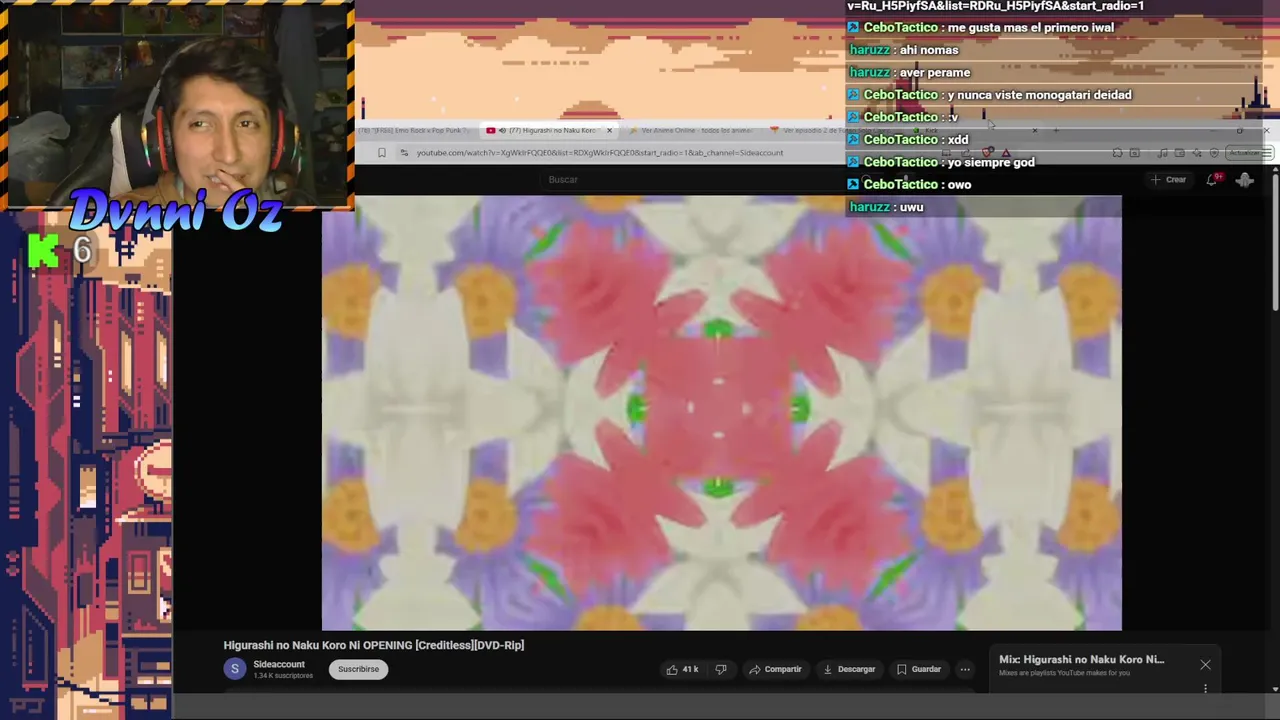Image resolution: width=1280 pixels, height=720 pixels.
Task: Select the 1,34 K suscriptores count
Action: [x=283, y=676]
